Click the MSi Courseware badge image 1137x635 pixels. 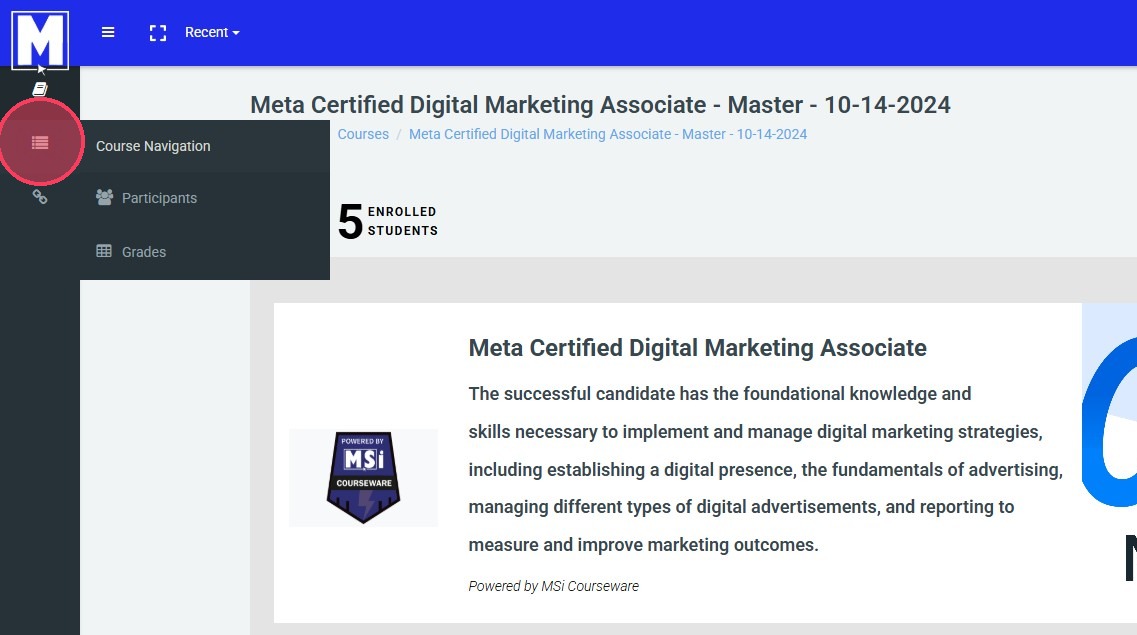pos(363,478)
